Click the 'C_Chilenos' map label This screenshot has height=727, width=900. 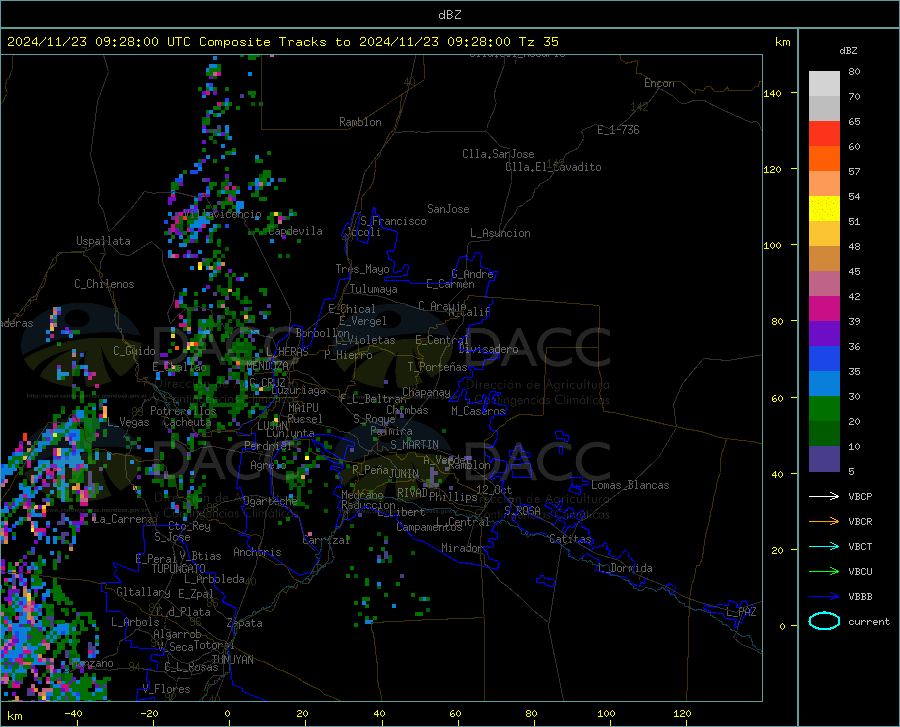[104, 284]
